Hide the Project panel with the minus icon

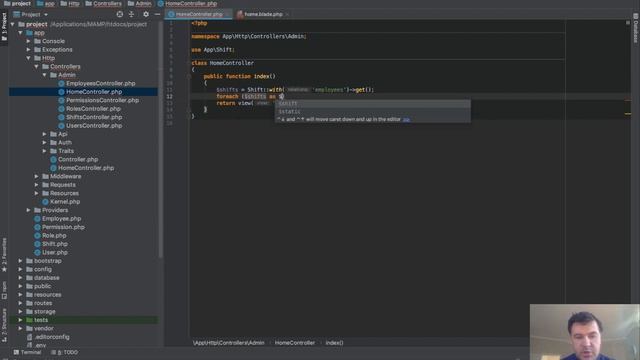(x=157, y=14)
